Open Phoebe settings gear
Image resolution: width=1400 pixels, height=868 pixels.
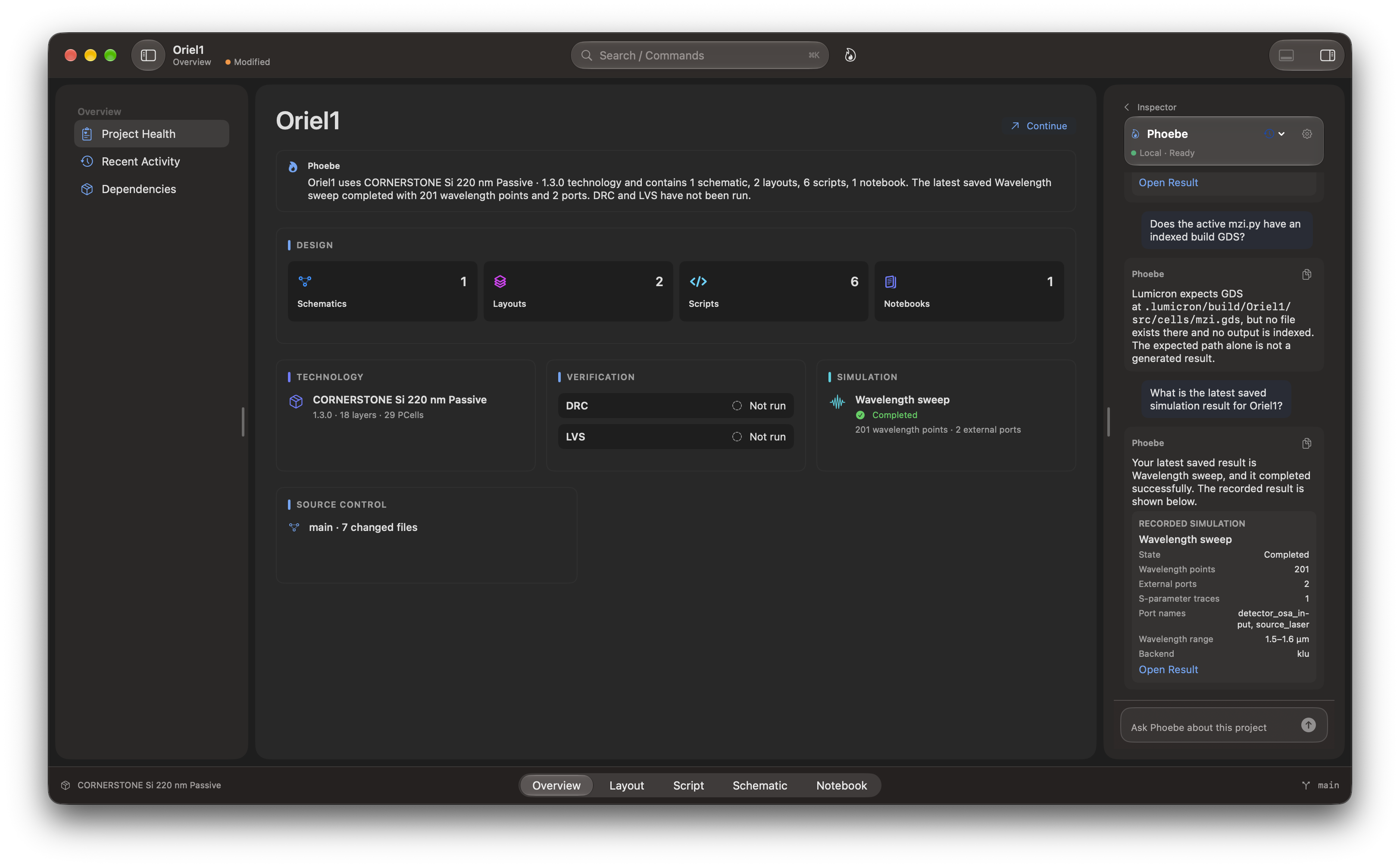[x=1306, y=134]
